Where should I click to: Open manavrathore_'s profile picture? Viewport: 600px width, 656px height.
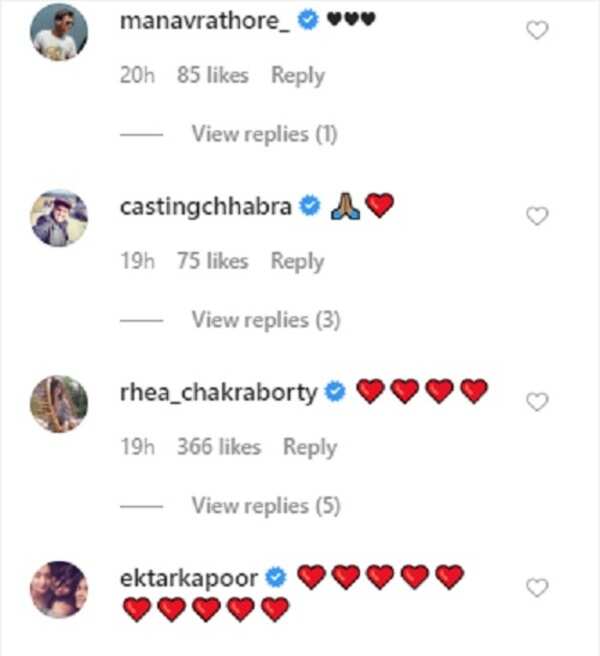pyautogui.click(x=60, y=32)
